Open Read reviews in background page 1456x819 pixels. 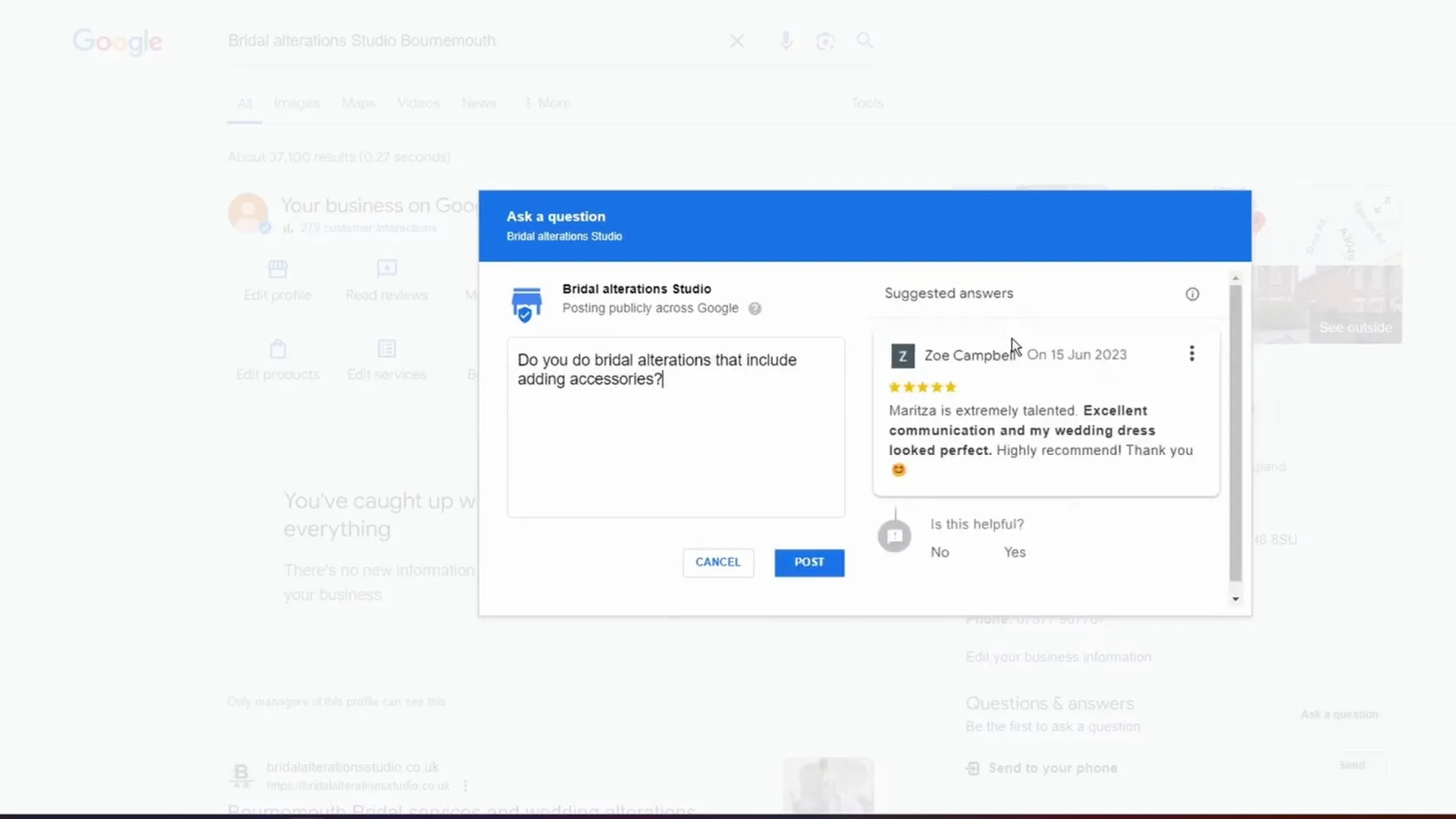pos(387,281)
